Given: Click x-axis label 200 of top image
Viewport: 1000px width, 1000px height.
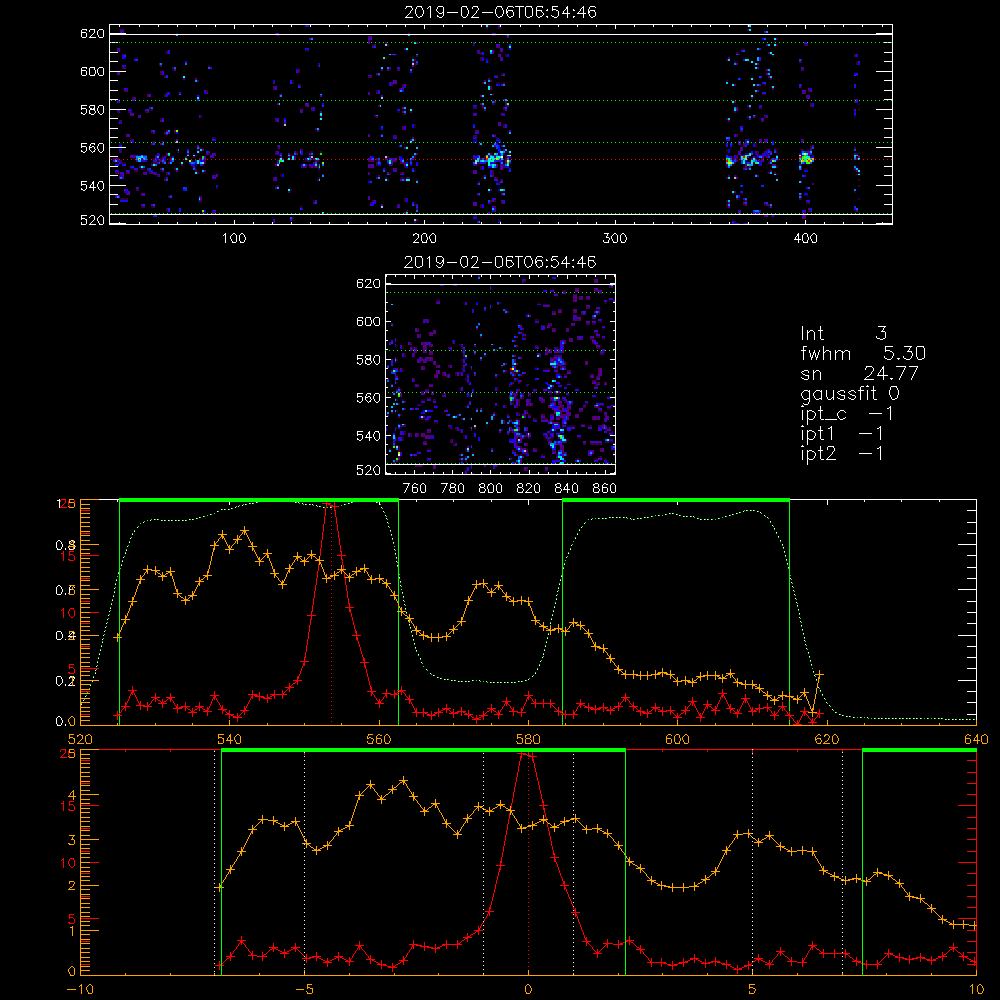Looking at the screenshot, I should tap(424, 239).
